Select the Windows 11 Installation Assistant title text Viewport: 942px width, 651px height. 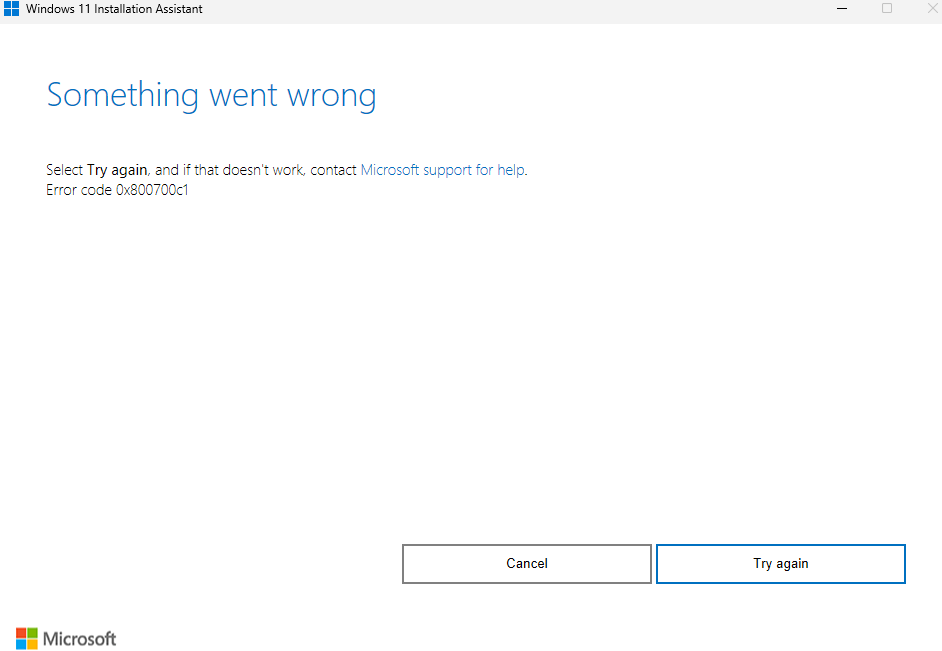pos(113,9)
